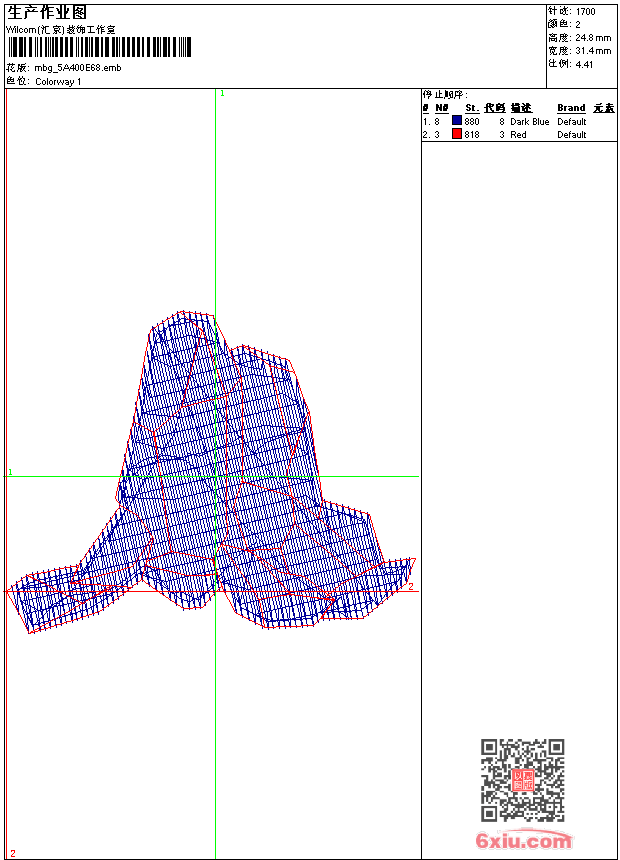Click the St. column header
620x860 pixels.
(x=472, y=108)
